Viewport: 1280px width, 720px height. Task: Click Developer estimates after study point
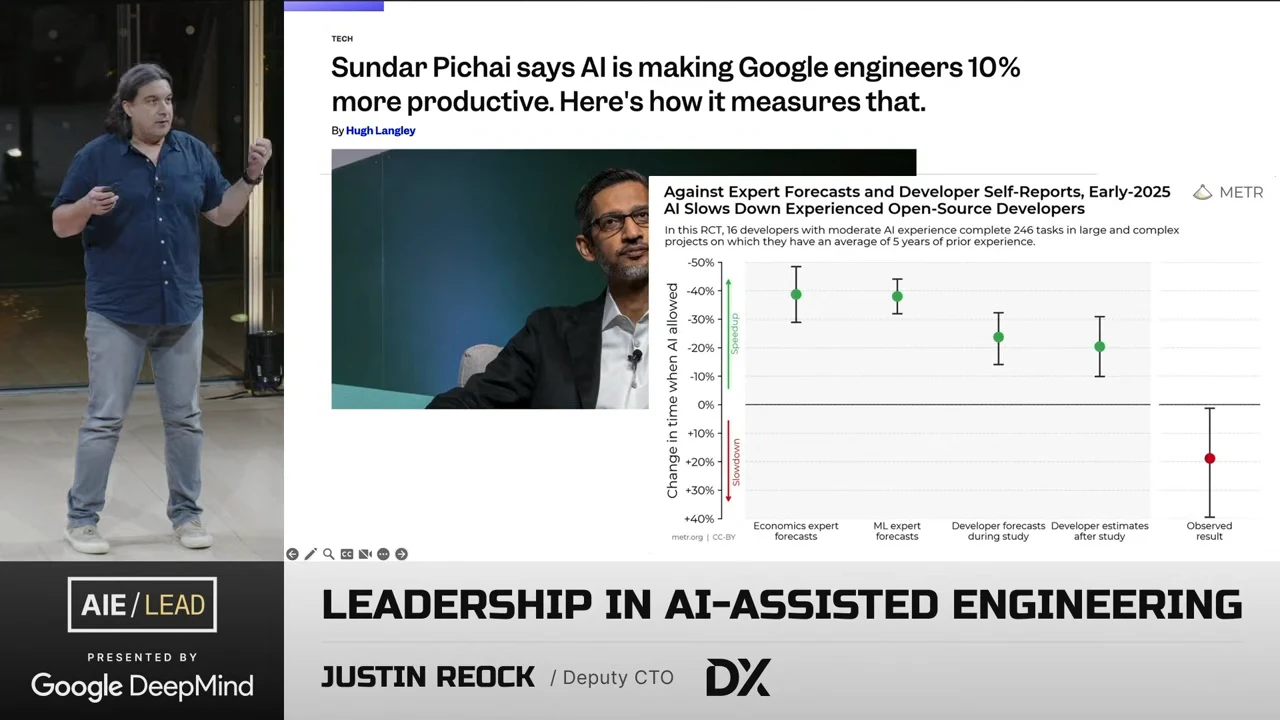1099,347
